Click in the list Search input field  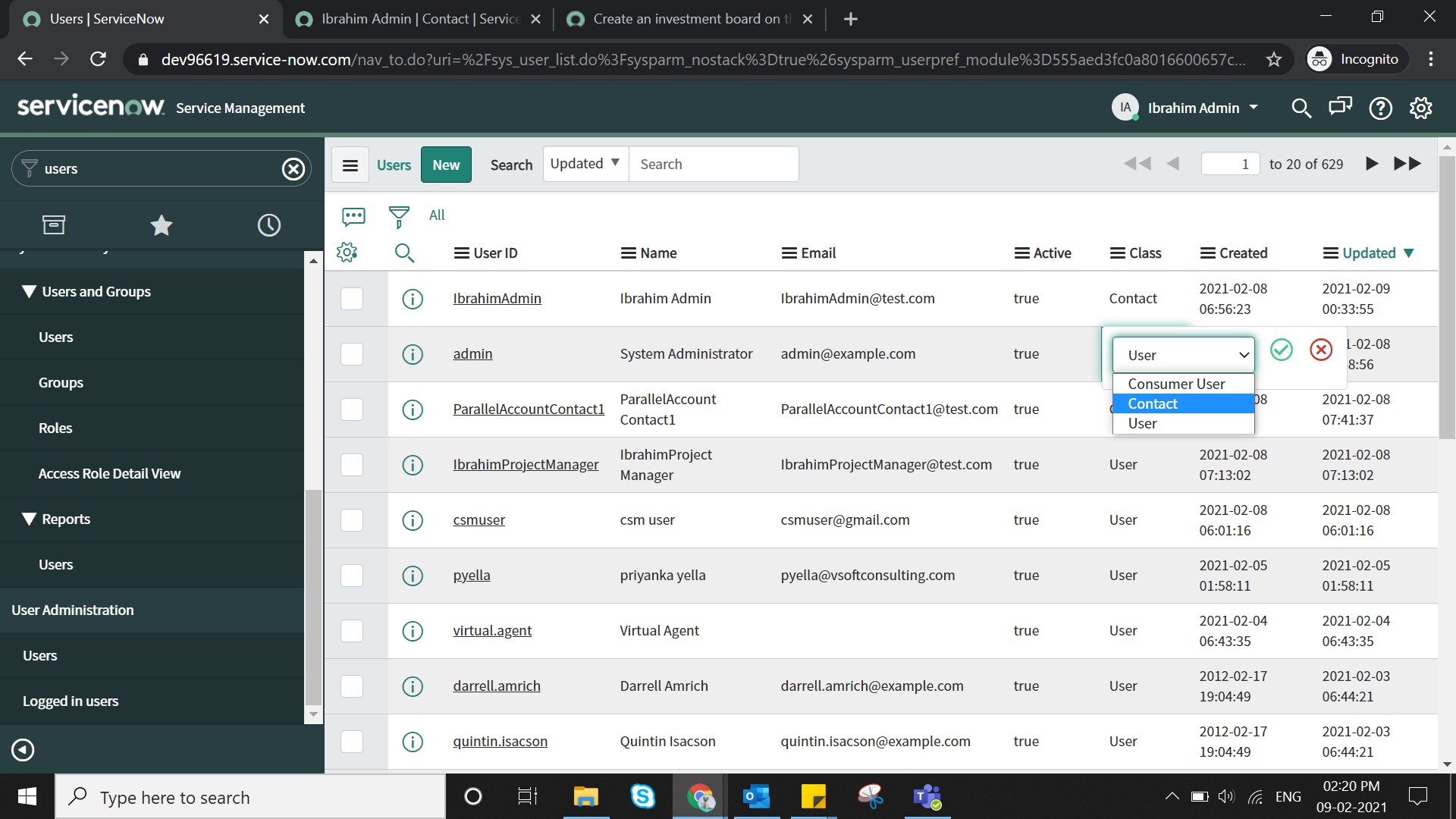713,165
